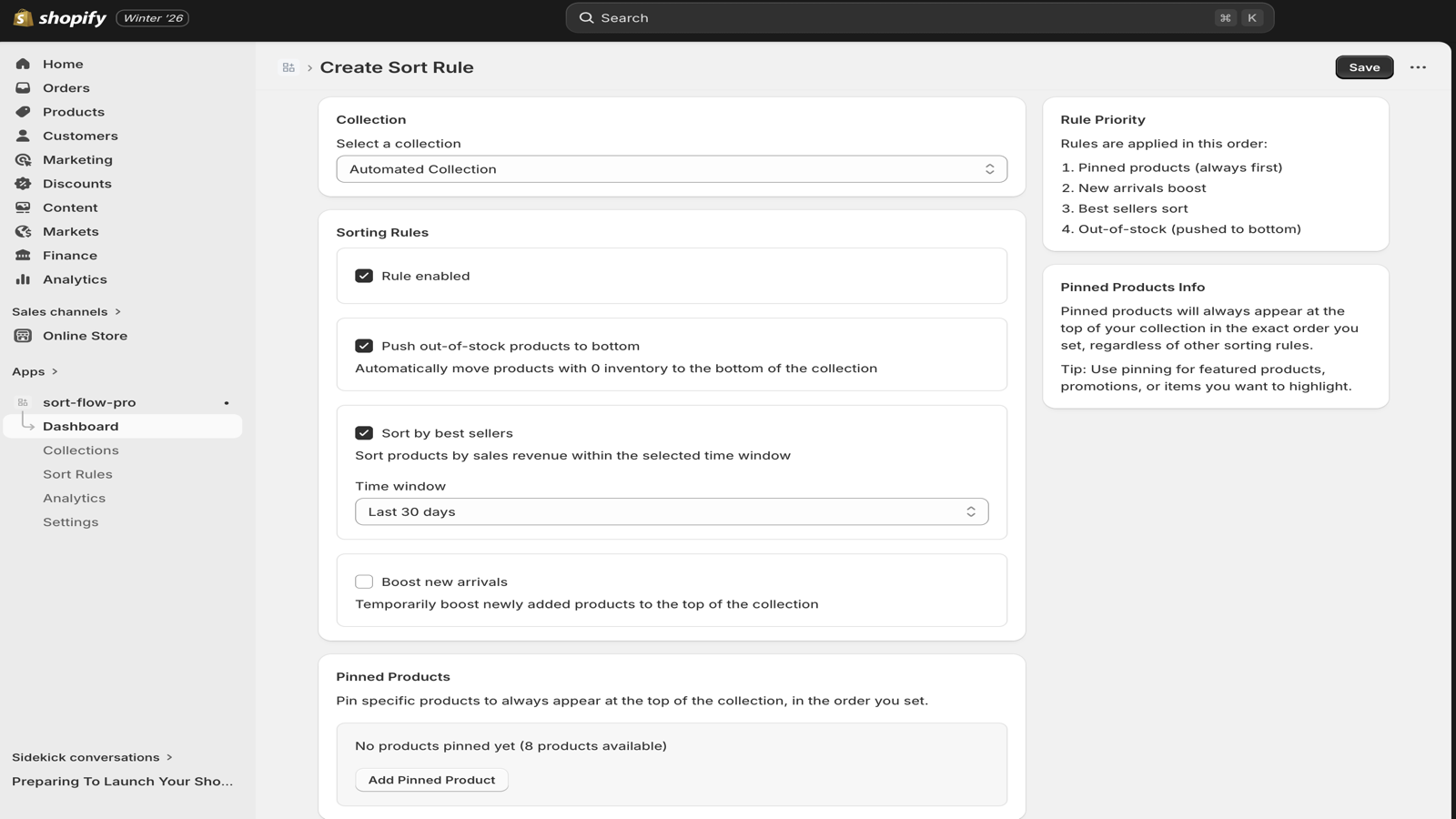Open the Orders section icon
The height and width of the screenshot is (819, 1456).
23,87
